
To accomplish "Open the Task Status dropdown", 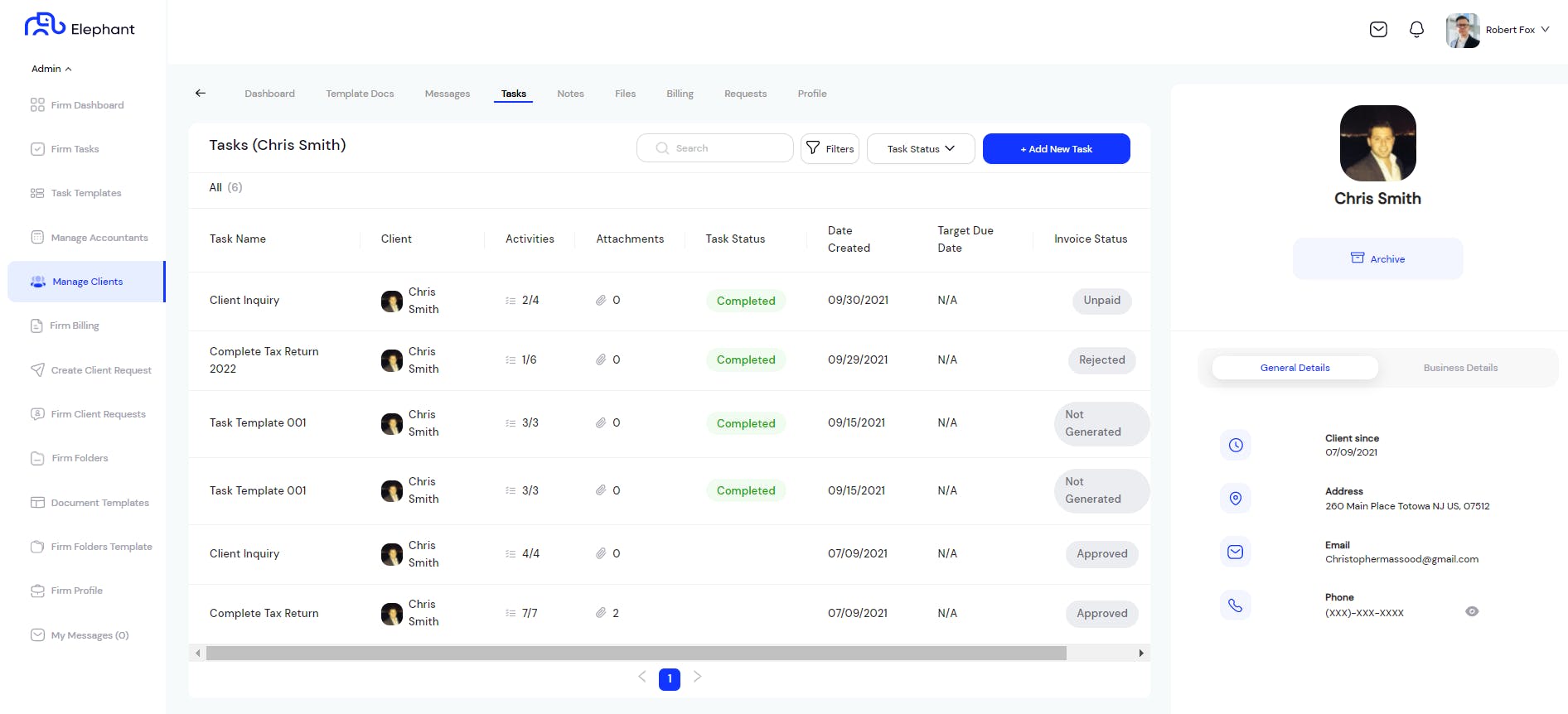I will click(x=921, y=149).
